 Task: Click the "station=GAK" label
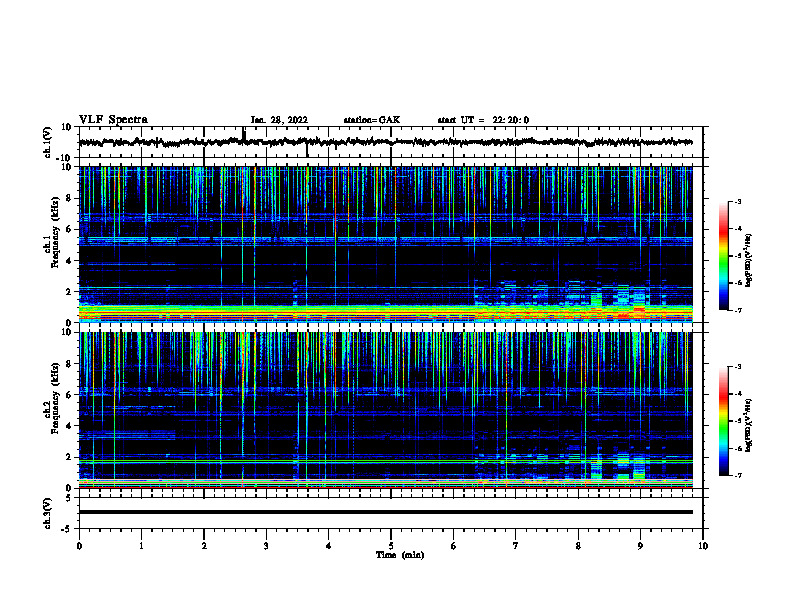pos(372,120)
